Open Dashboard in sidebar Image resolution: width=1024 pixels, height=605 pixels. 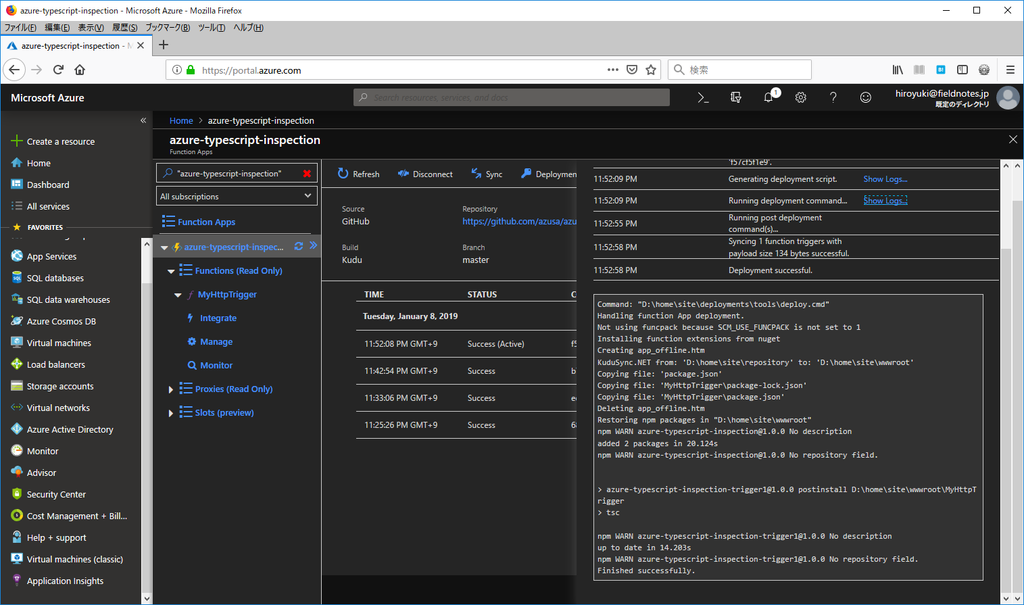click(40, 184)
